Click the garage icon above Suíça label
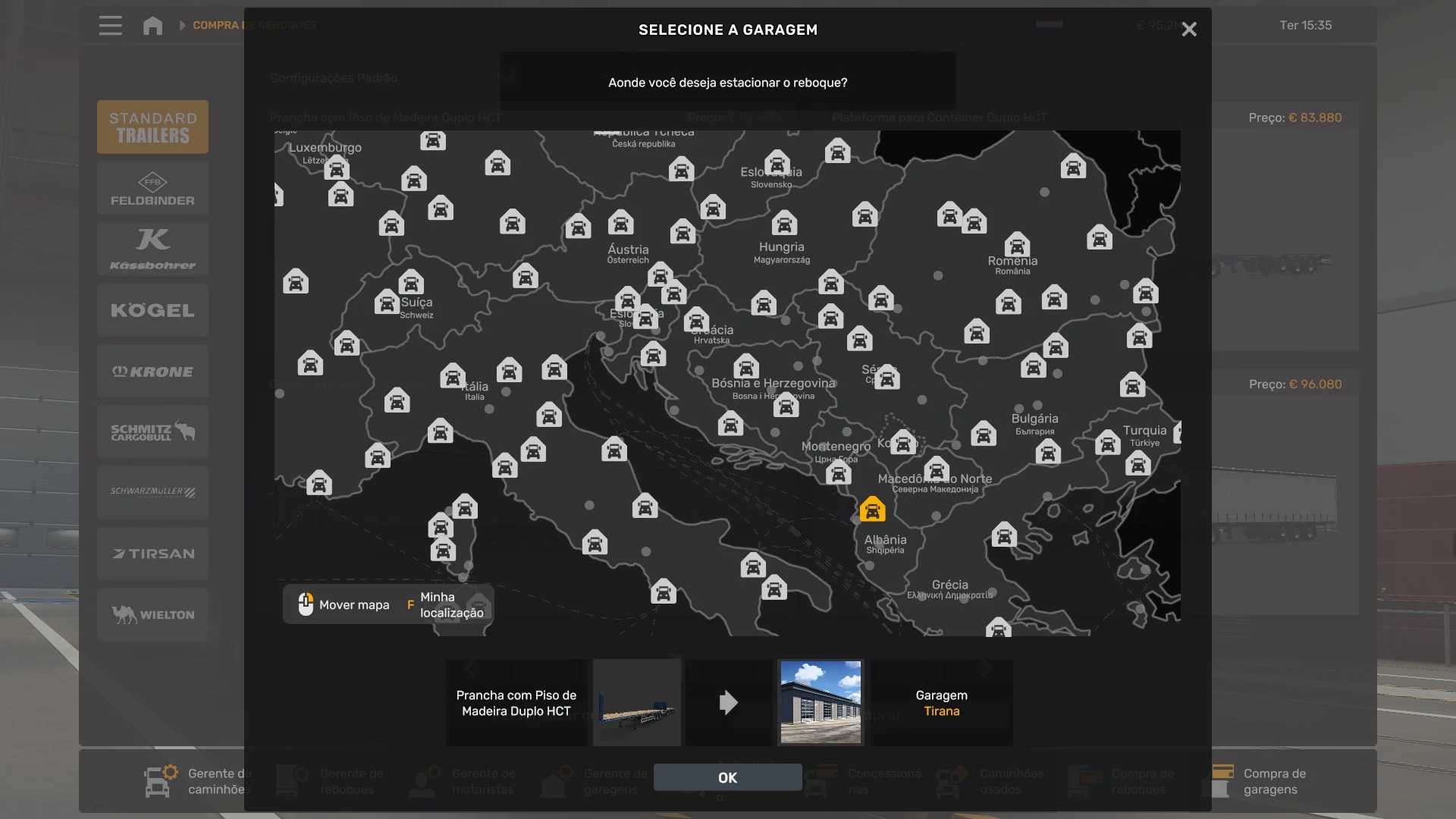This screenshot has width=1456, height=819. pos(411,283)
